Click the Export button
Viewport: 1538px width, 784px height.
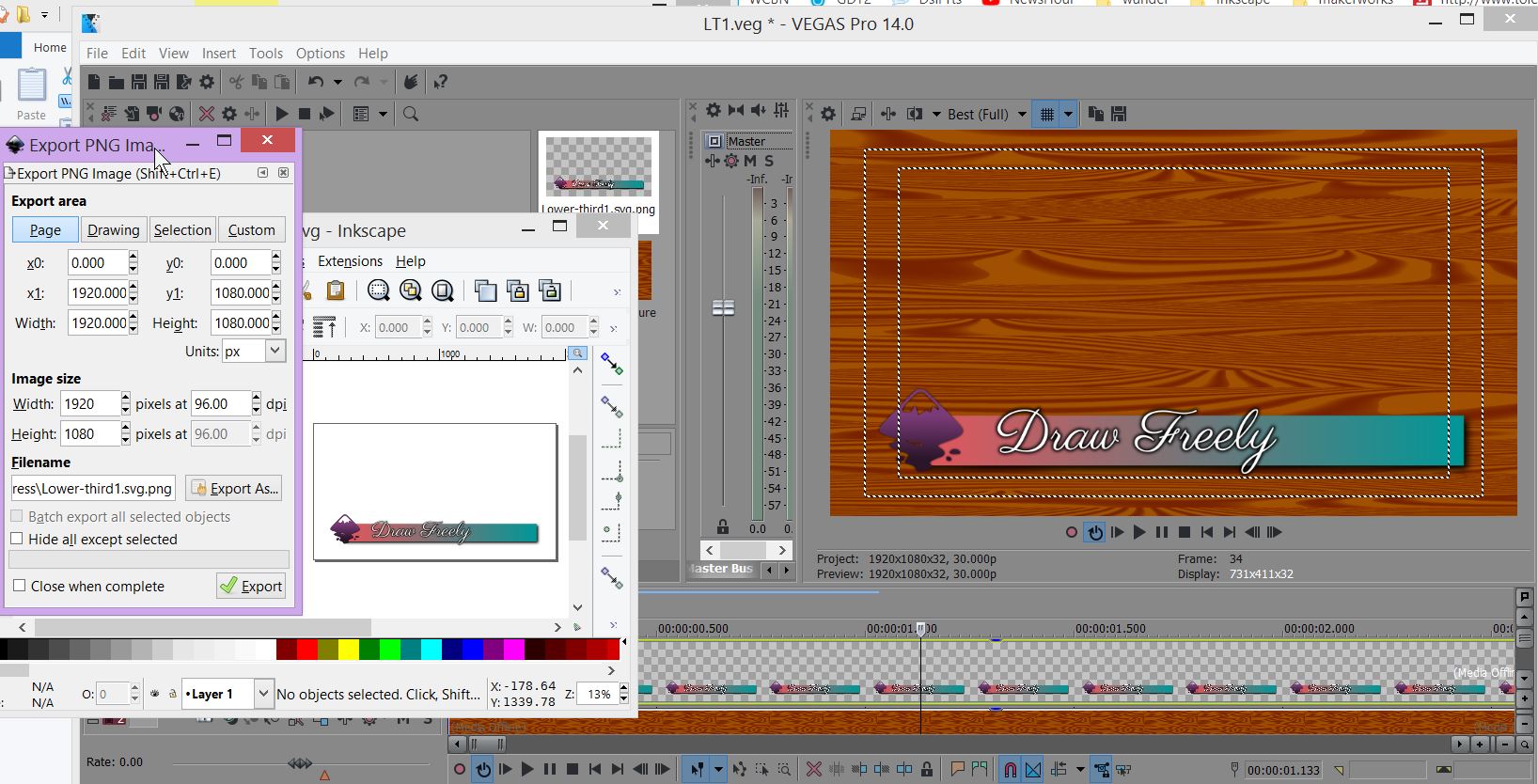tap(251, 586)
